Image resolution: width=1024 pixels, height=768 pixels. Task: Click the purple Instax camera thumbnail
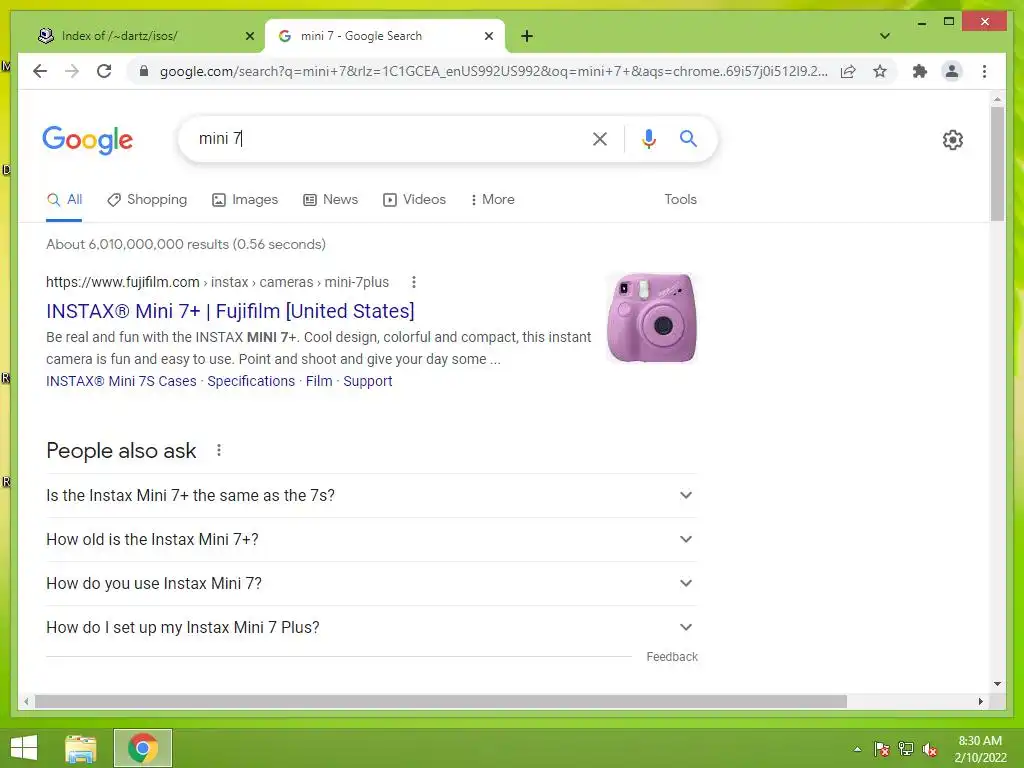(651, 318)
